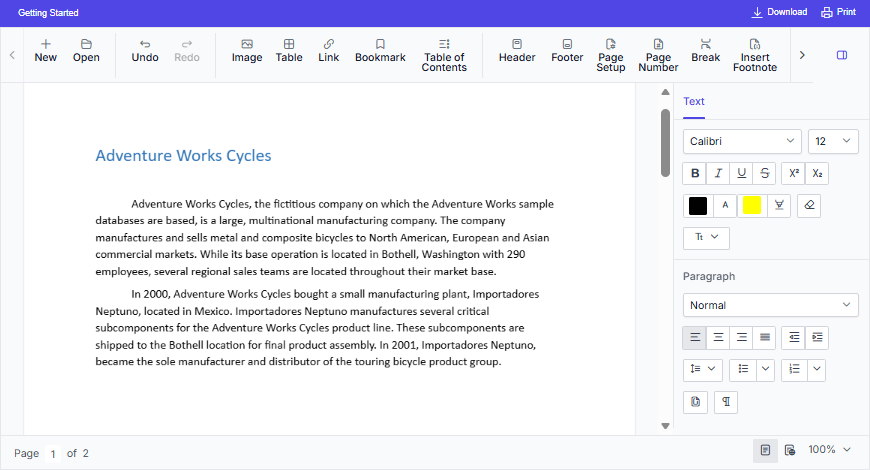The image size is (870, 470).
Task: Toggle Subscript formatting
Action: click(817, 173)
